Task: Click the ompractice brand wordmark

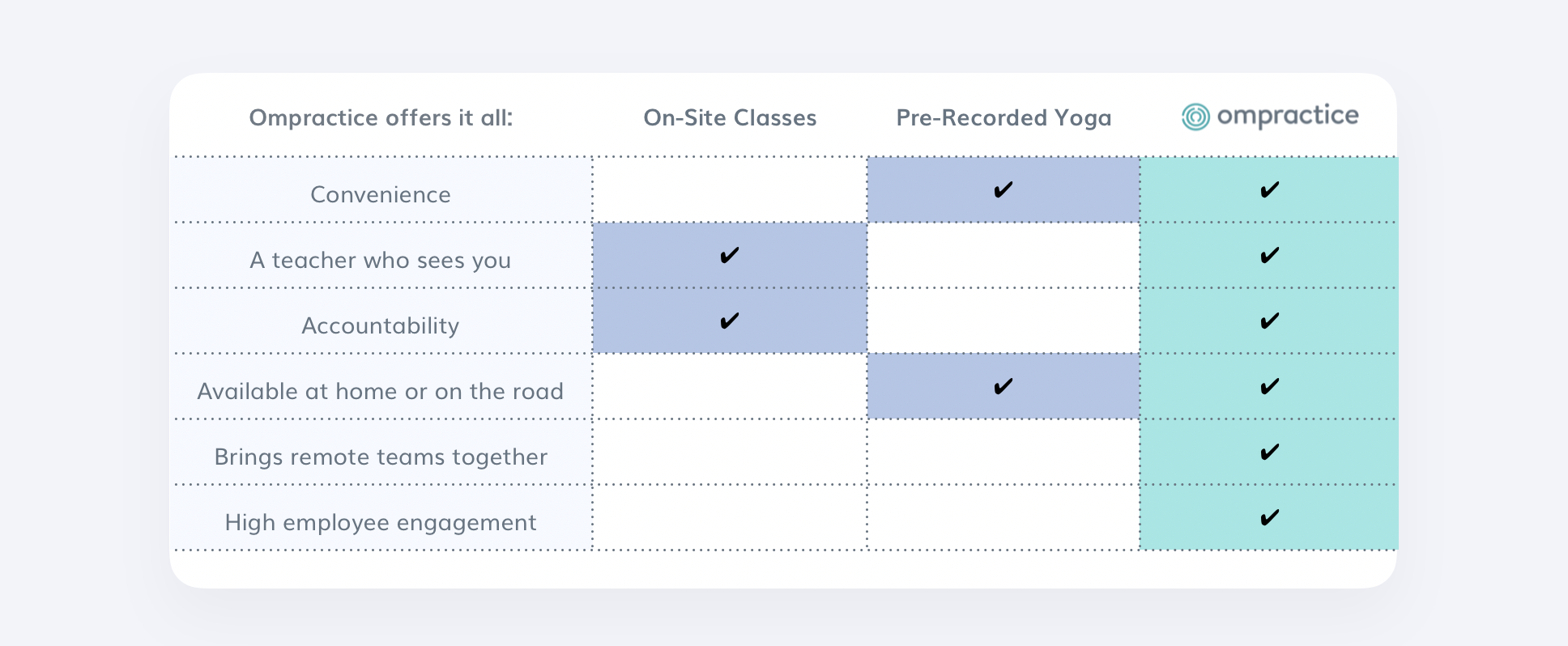Action: tap(1288, 117)
